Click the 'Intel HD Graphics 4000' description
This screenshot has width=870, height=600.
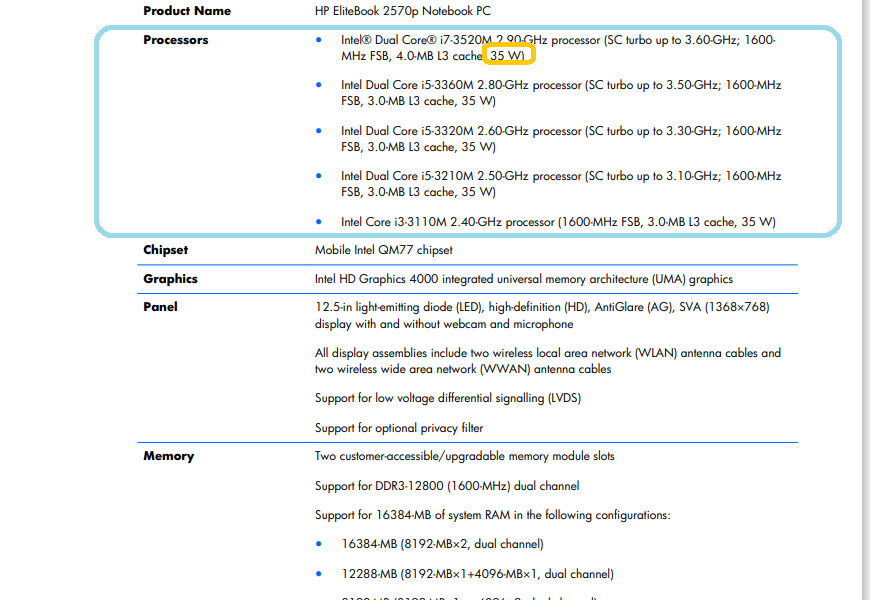tap(524, 279)
